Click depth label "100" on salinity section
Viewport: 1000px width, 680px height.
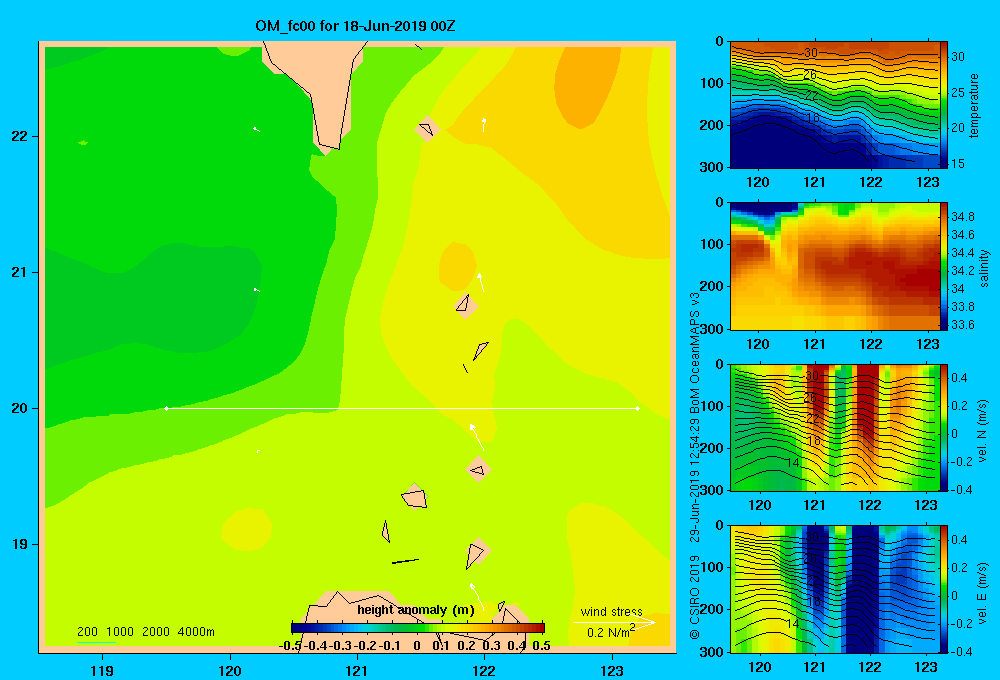point(713,244)
